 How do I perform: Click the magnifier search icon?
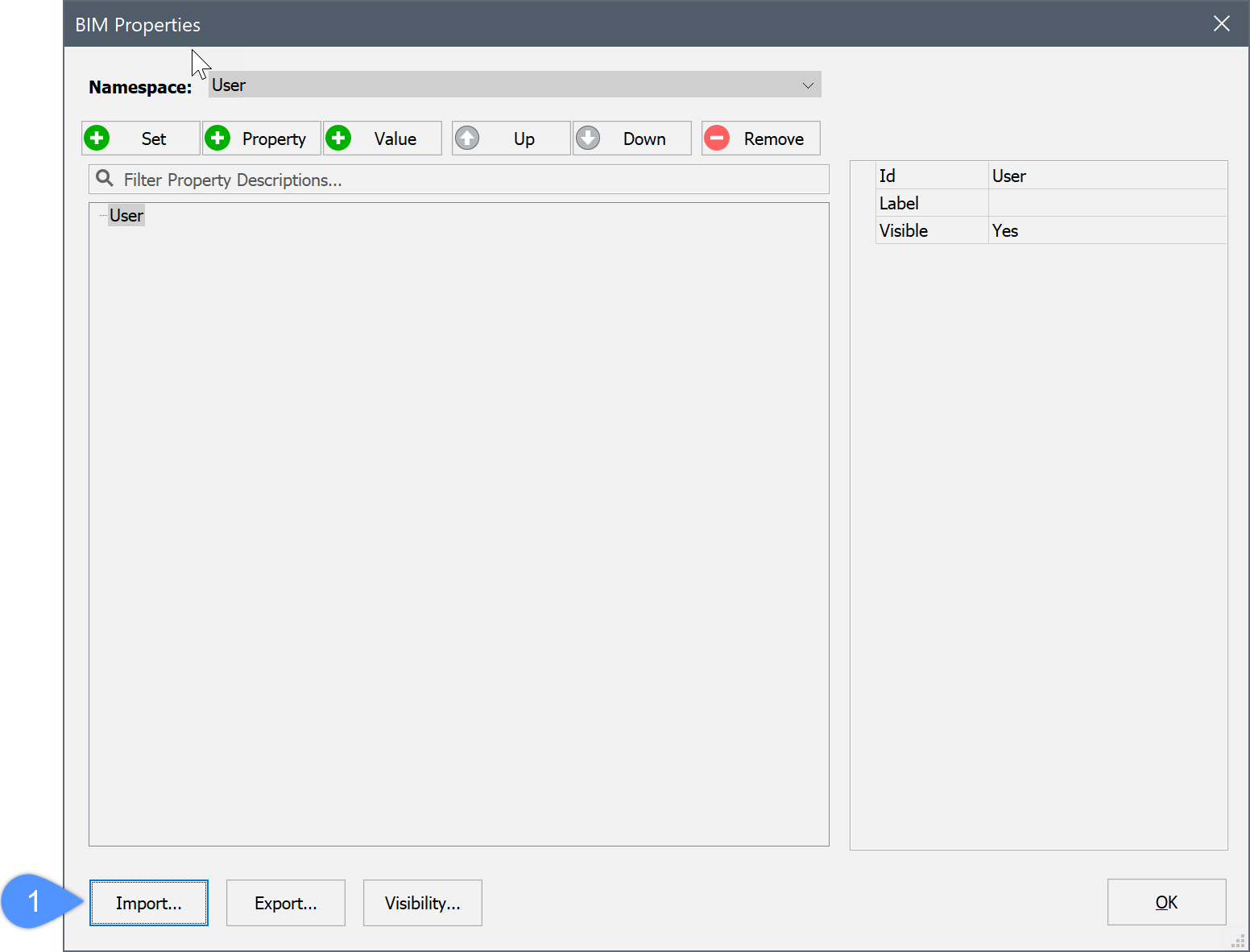click(x=105, y=179)
